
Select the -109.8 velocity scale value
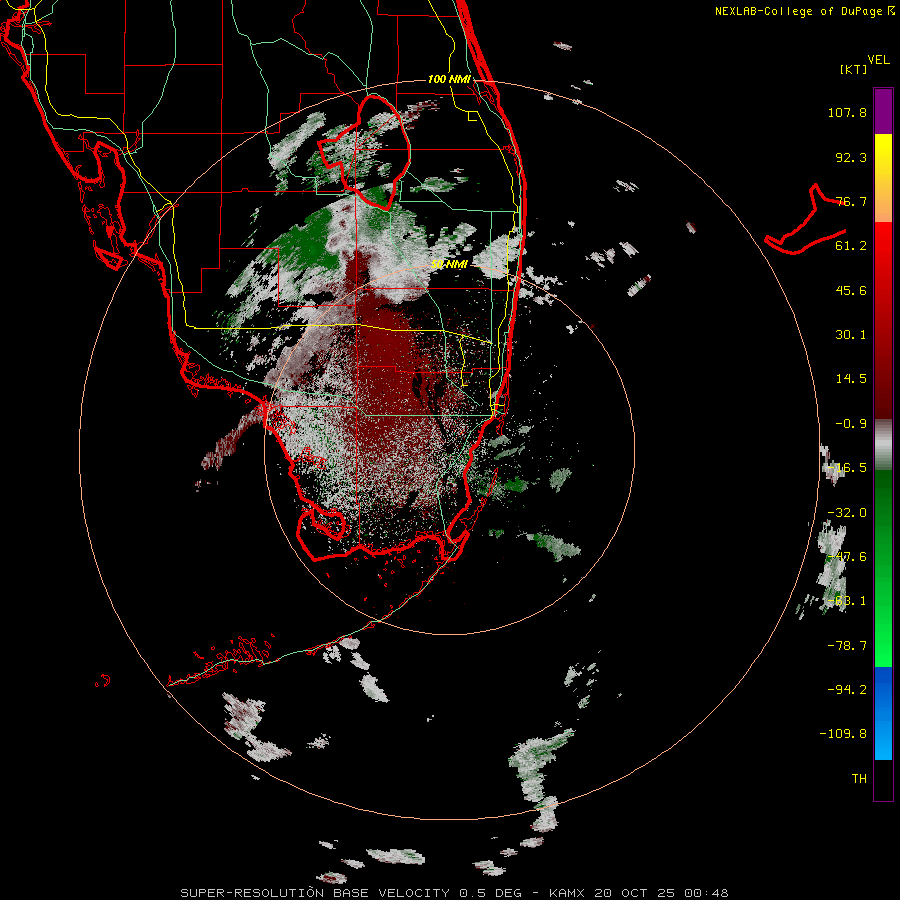pos(843,734)
